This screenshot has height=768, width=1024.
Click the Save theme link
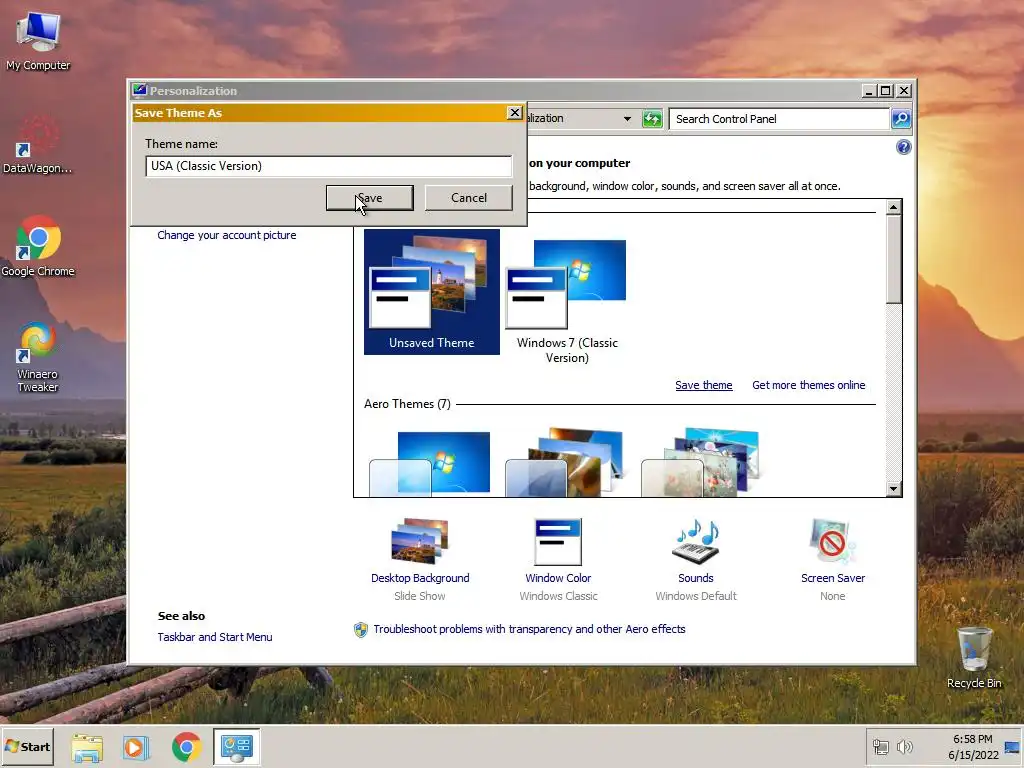click(x=703, y=385)
